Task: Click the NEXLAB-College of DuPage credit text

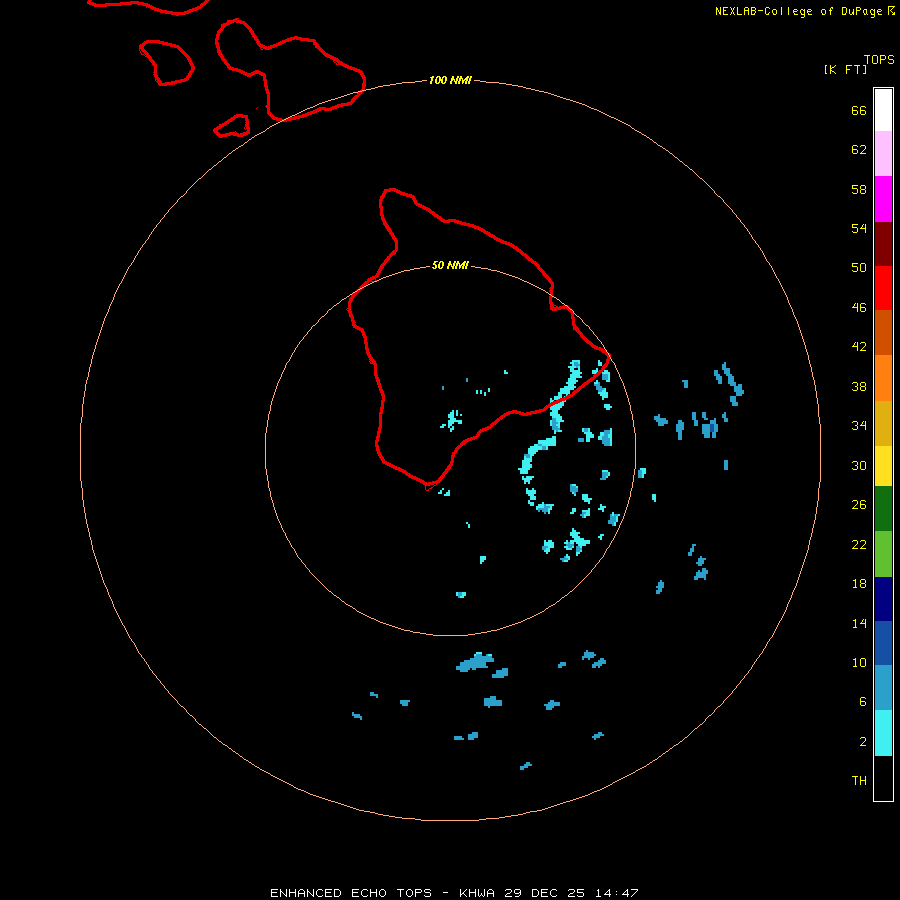Action: (798, 11)
